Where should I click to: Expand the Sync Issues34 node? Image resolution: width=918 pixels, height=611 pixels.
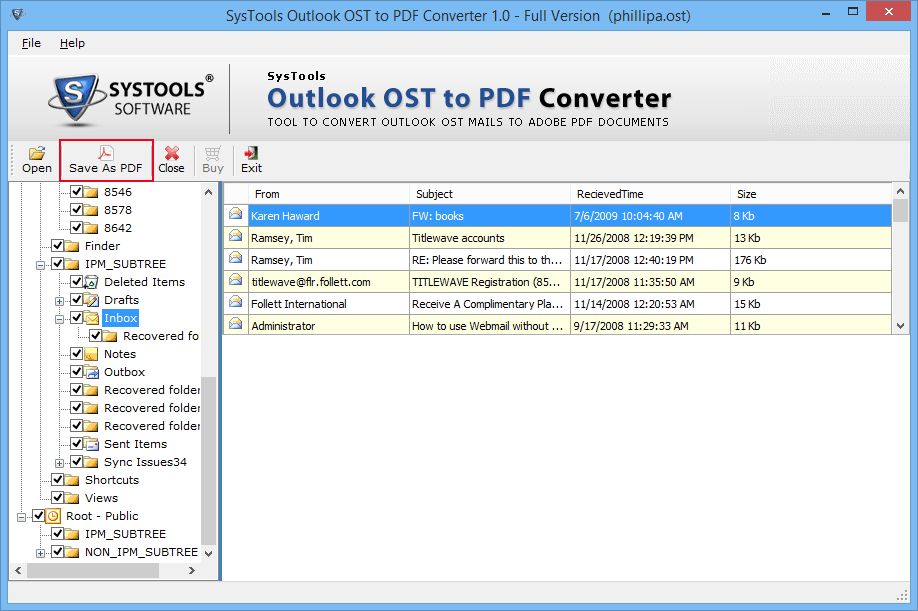point(59,464)
